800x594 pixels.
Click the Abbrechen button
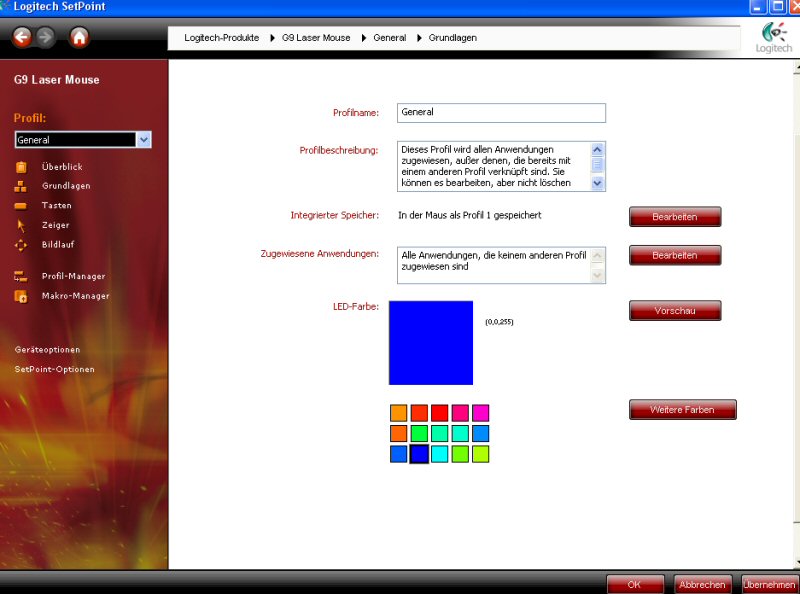coord(702,585)
